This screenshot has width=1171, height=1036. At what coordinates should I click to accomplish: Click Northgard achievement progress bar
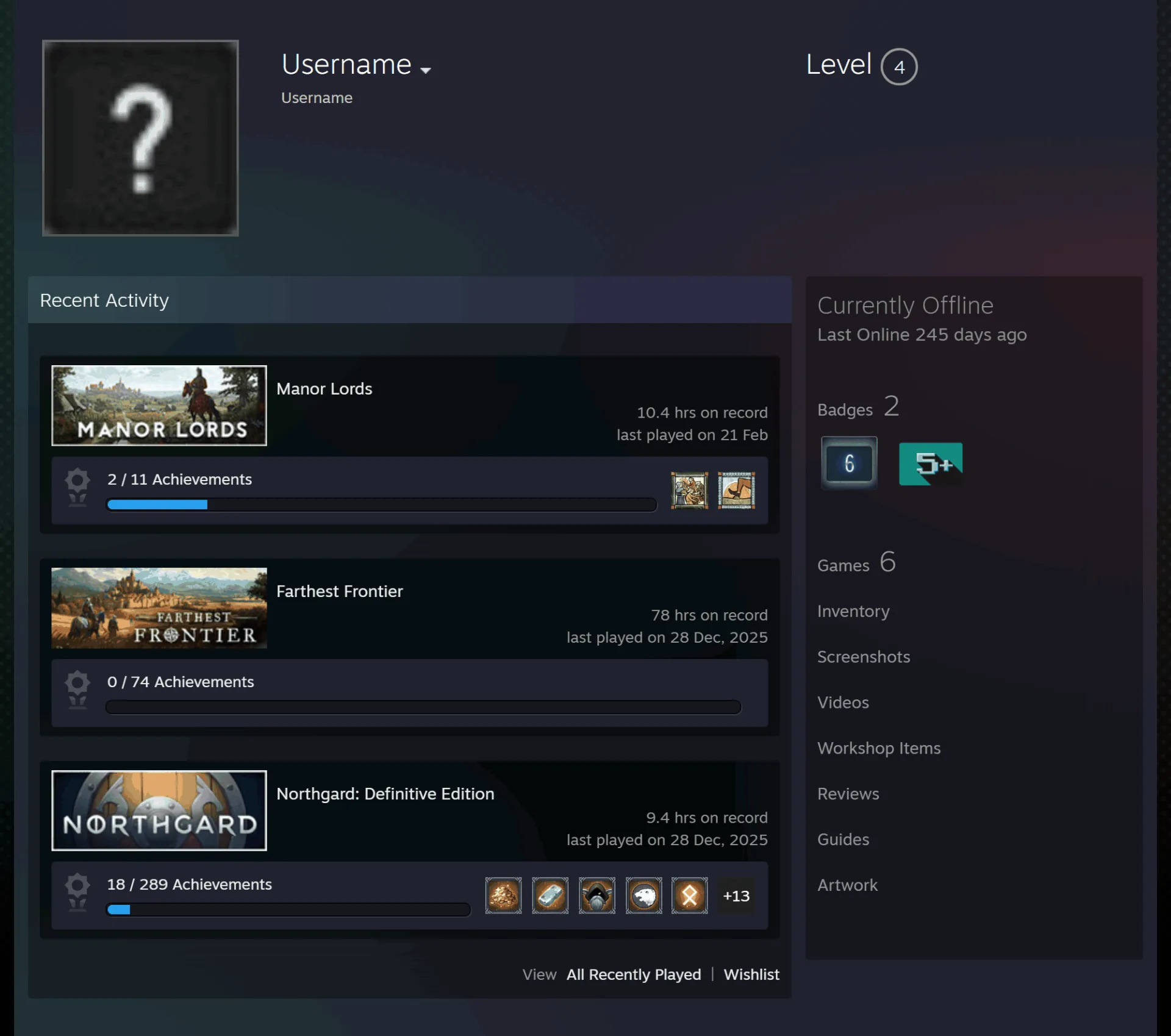288,910
